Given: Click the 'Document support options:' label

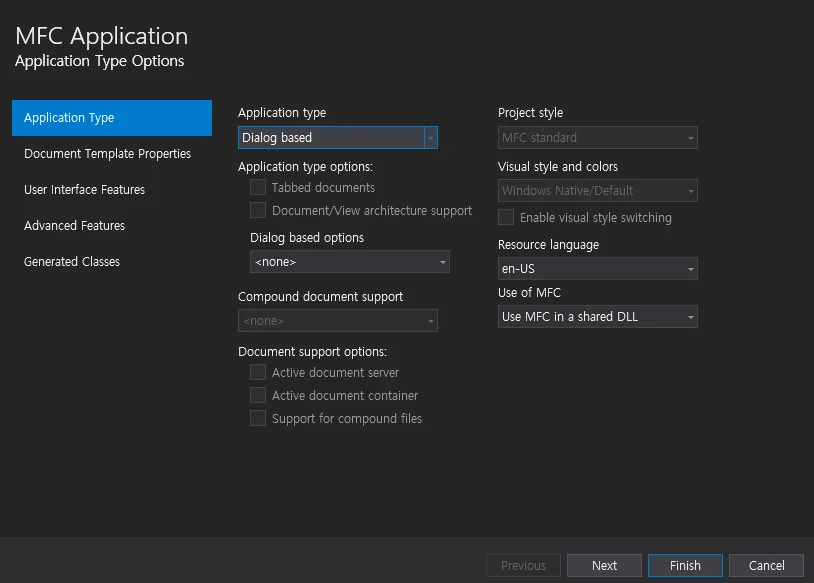Looking at the screenshot, I should (x=312, y=351).
